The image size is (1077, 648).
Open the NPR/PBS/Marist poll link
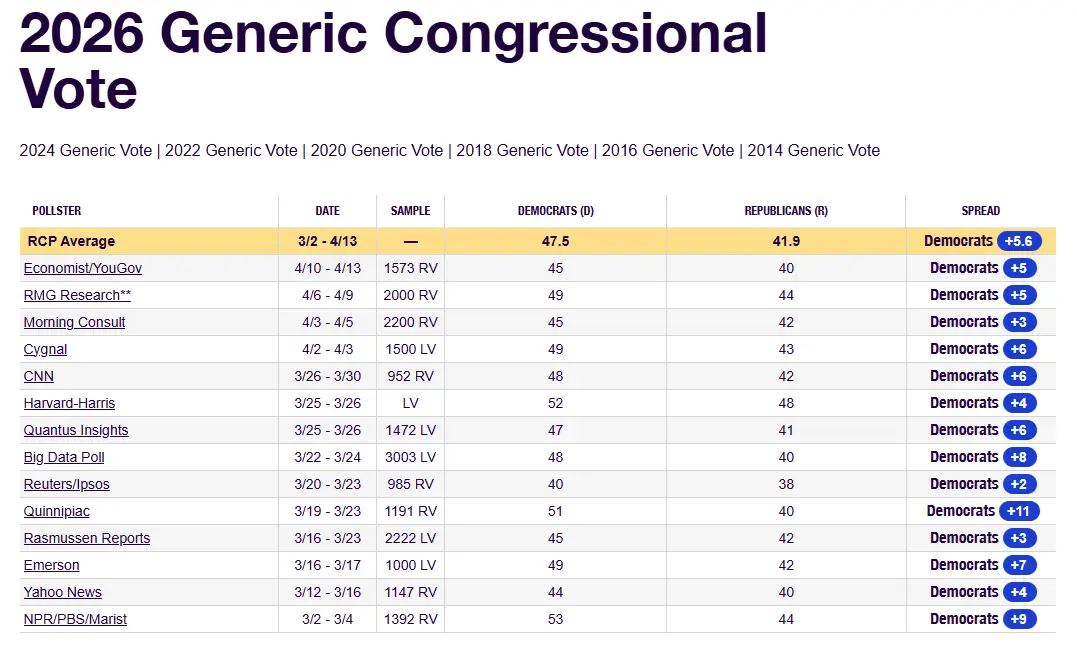coord(76,619)
